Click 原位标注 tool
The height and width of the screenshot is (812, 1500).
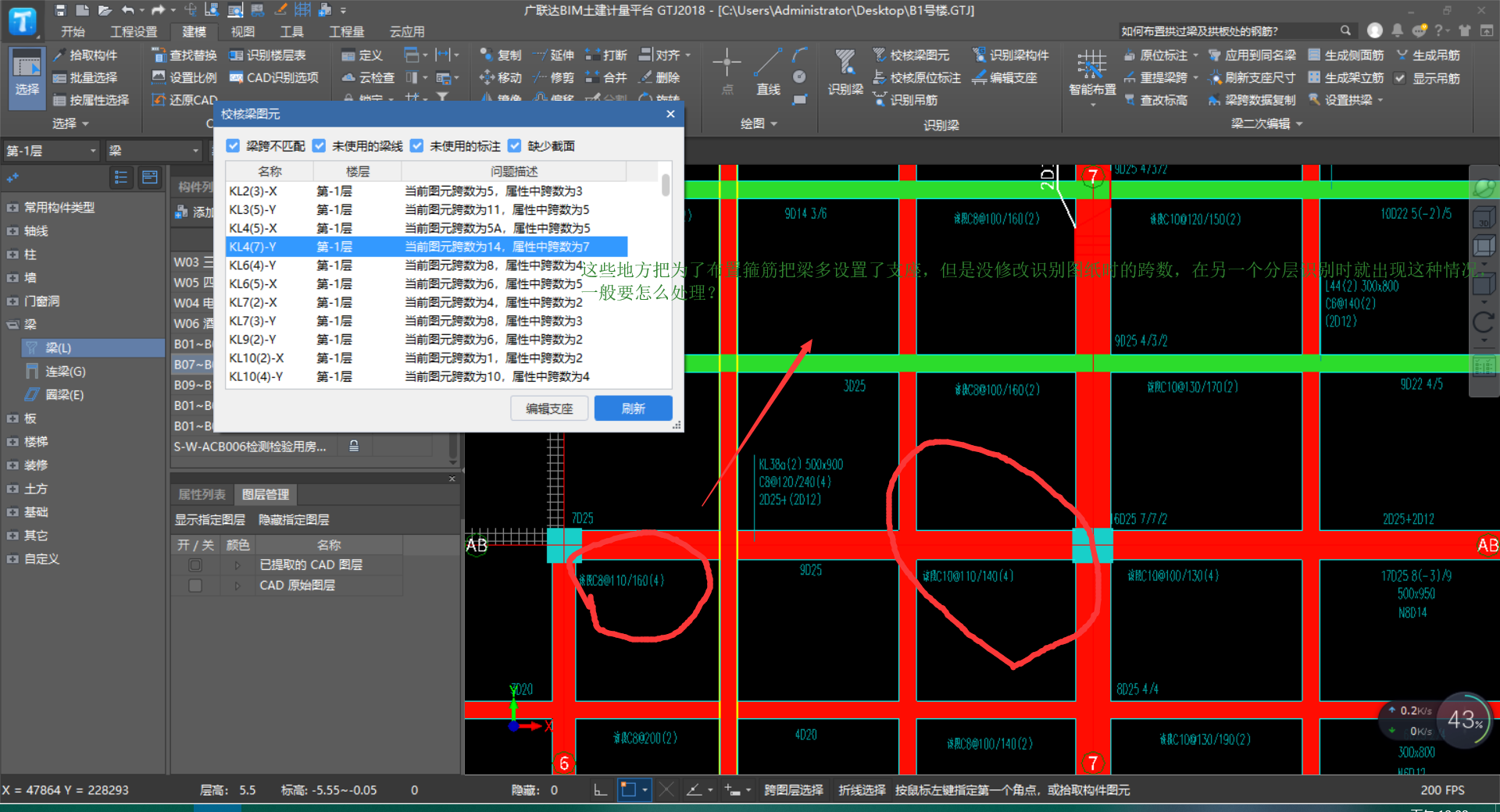1155,55
